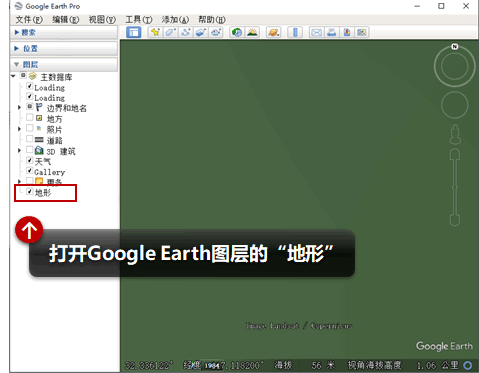Click the vertical zoom slider track
This screenshot has height=373, width=479.
coord(455,187)
